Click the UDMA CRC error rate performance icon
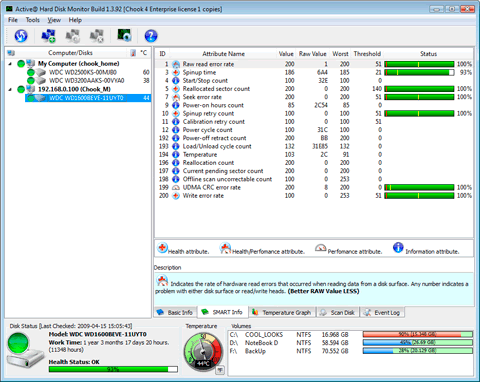 click(176, 188)
